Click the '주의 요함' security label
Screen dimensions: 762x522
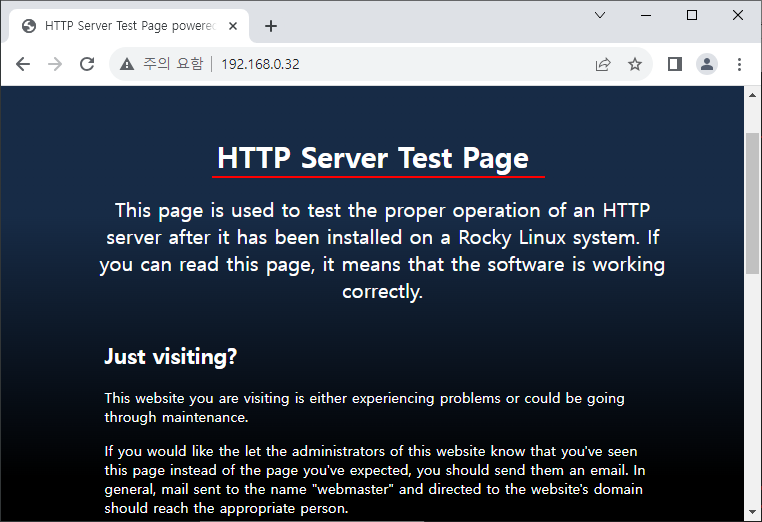click(x=173, y=64)
